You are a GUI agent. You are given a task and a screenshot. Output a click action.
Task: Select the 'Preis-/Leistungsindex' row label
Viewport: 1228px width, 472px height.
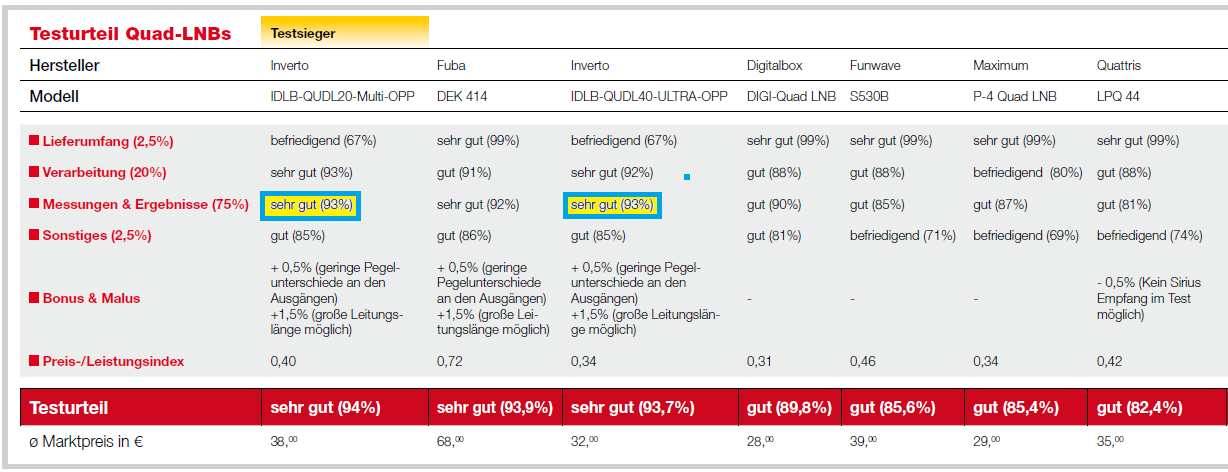pos(107,361)
